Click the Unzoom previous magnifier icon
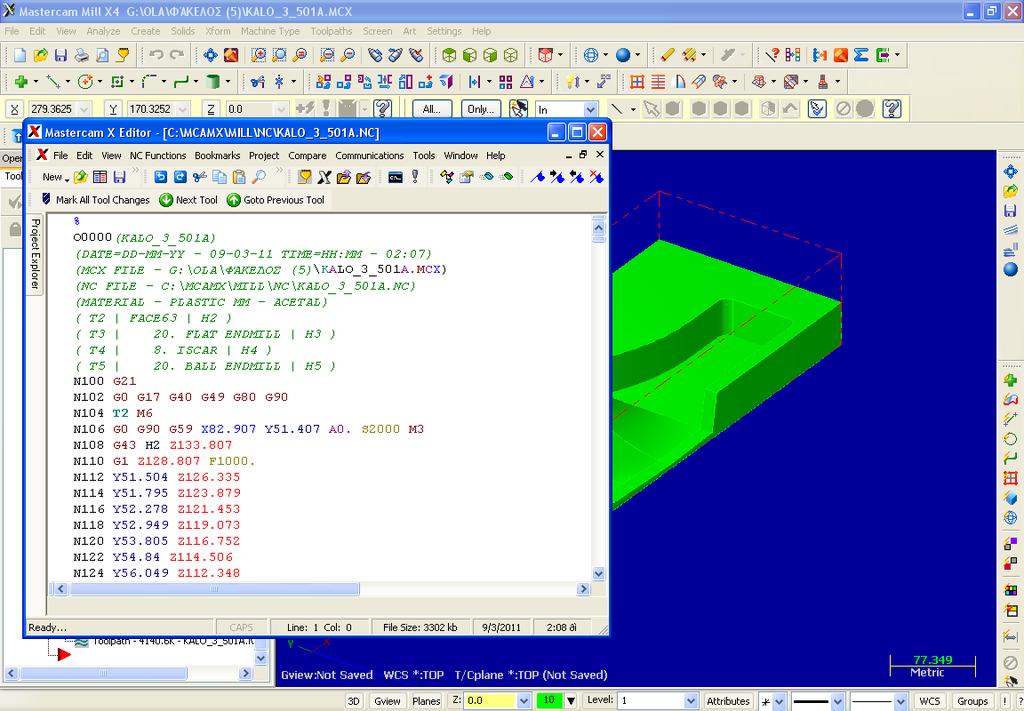This screenshot has width=1024, height=711. click(x=328, y=55)
